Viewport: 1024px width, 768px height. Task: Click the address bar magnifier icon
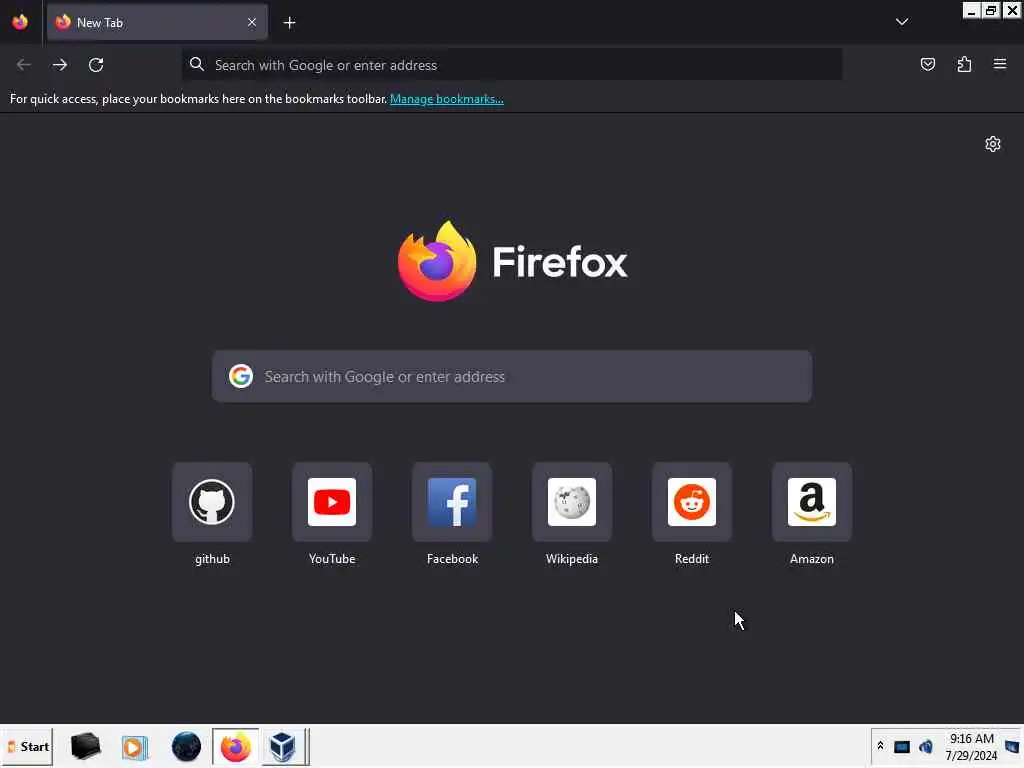[x=197, y=64]
